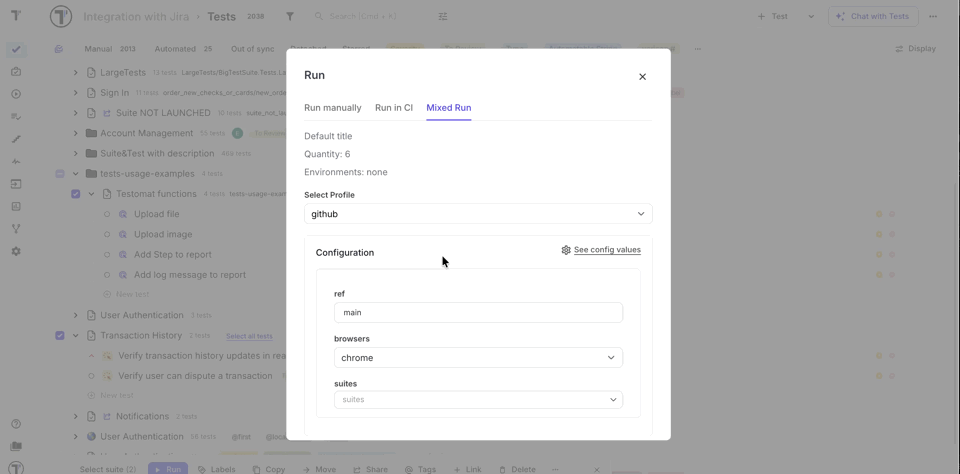Open the suites dropdown
The width and height of the screenshot is (960, 474).
478,399
